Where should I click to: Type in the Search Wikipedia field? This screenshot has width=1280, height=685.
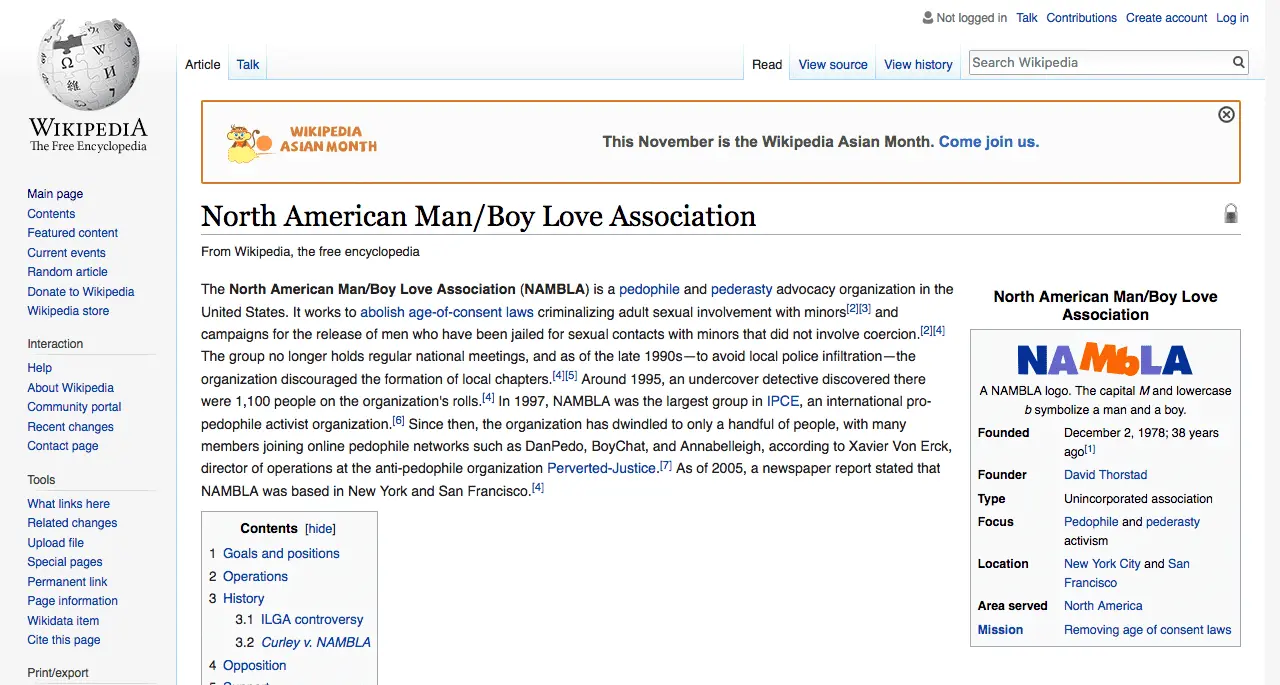tap(1098, 63)
